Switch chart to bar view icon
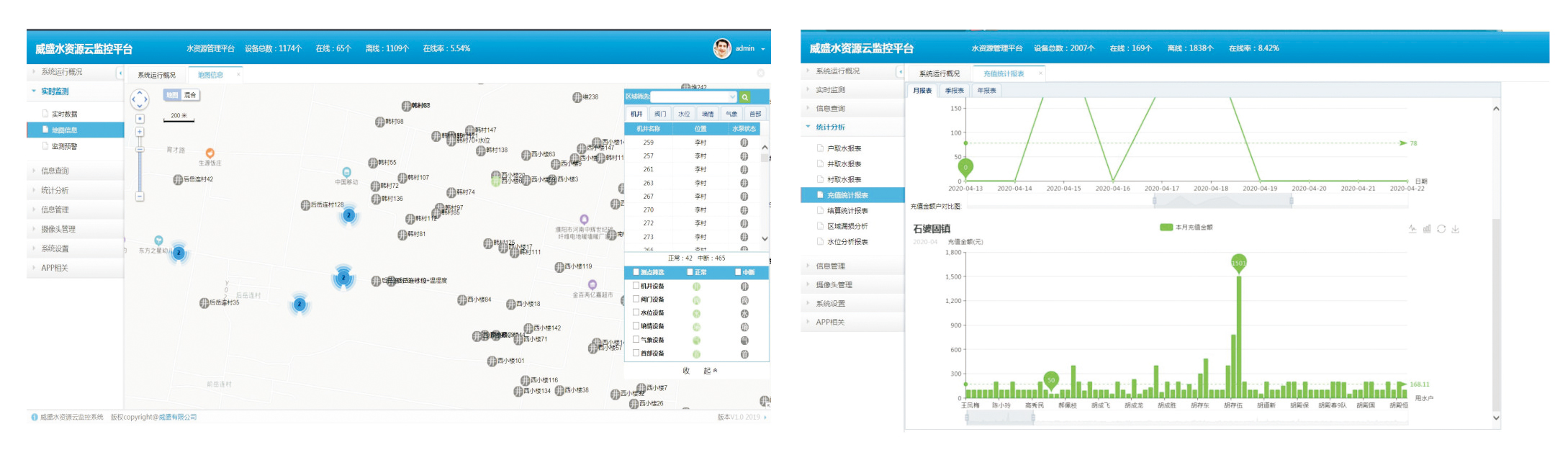Viewport: 1568px width, 455px height. coord(1426,229)
